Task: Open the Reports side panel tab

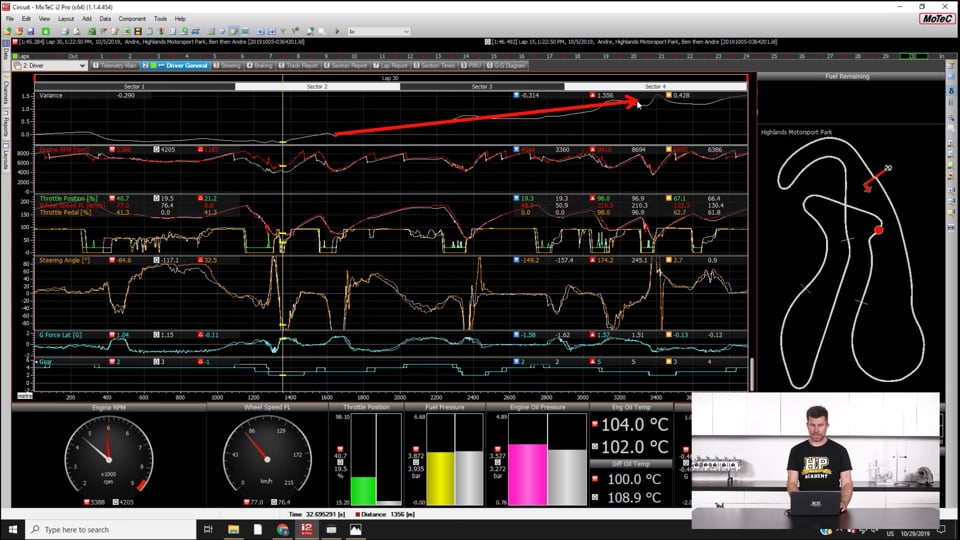Action: click(x=5, y=126)
